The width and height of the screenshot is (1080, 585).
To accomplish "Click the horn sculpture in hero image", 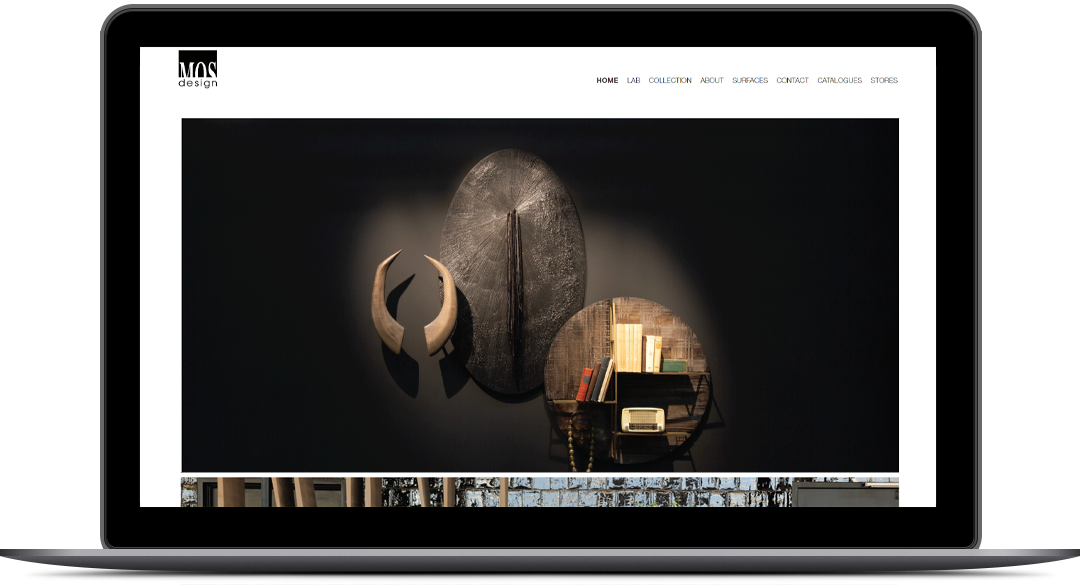I will [413, 303].
